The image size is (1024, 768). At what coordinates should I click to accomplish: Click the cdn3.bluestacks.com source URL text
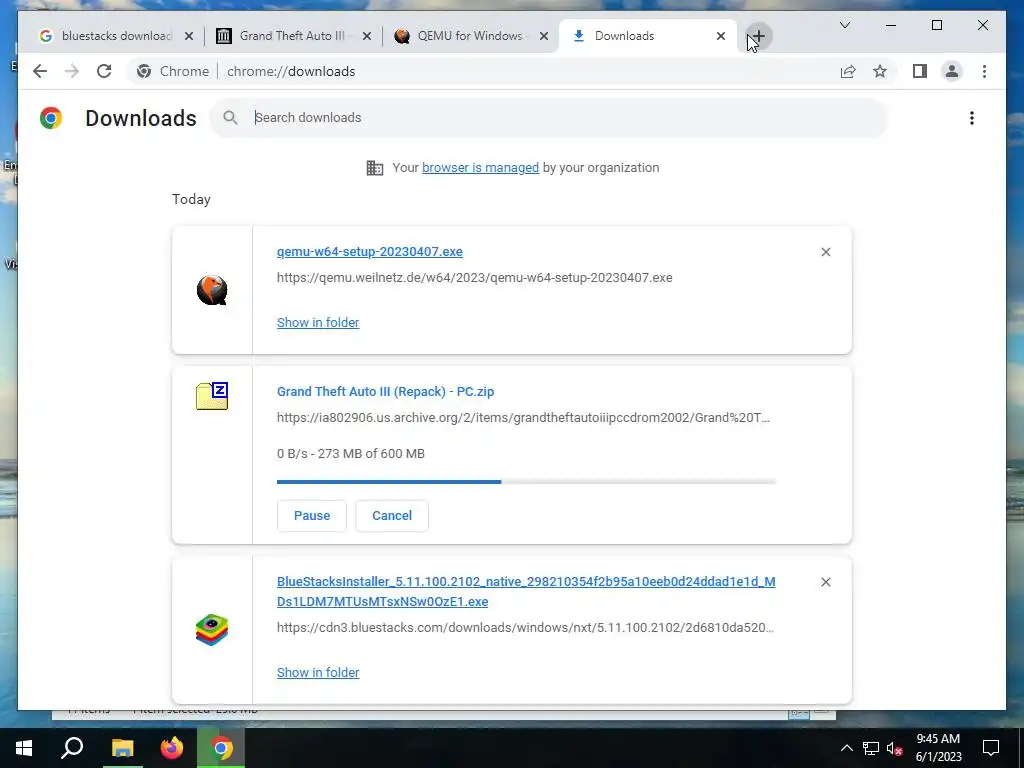pyautogui.click(x=526, y=628)
